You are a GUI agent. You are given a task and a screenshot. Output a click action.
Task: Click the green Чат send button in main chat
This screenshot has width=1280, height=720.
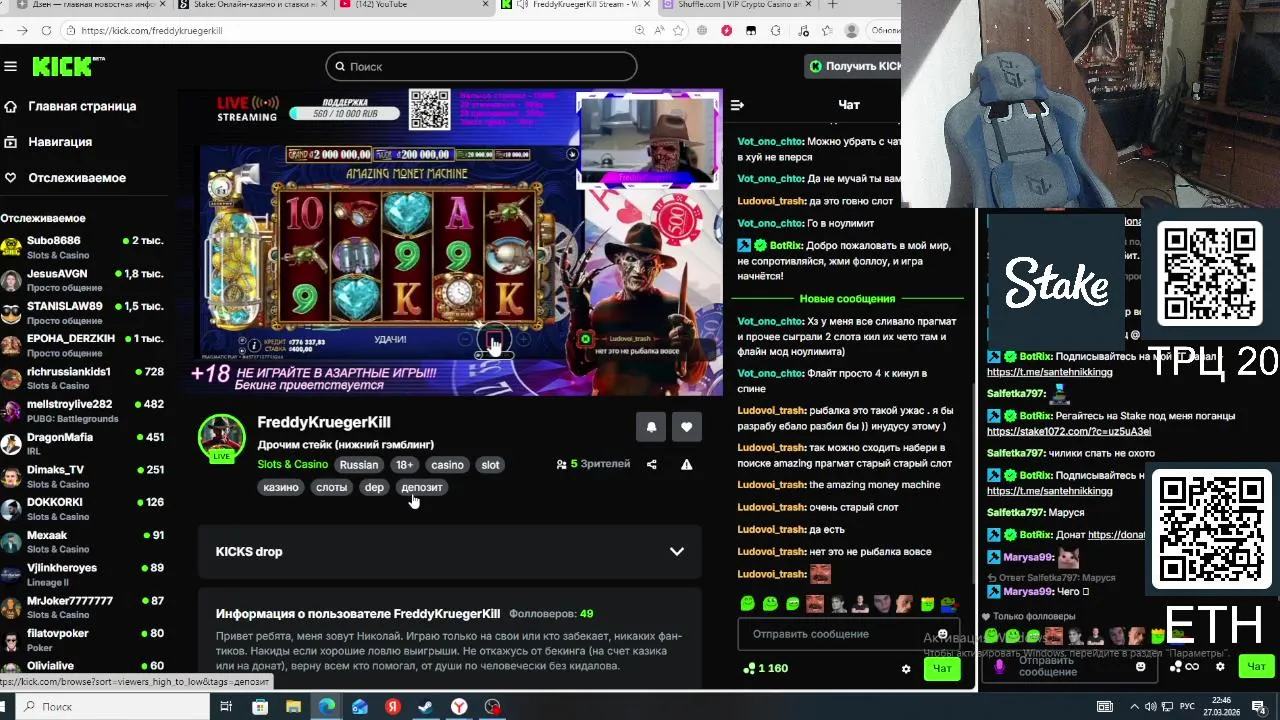pyautogui.click(x=942, y=668)
